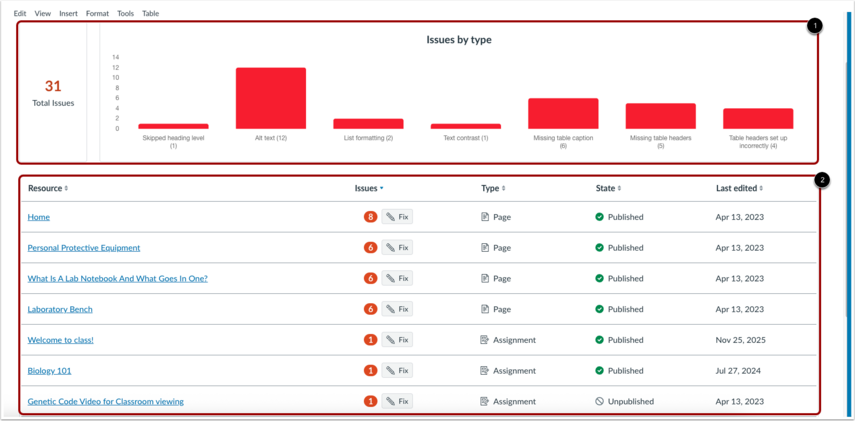Open the Insert menu

click(68, 14)
